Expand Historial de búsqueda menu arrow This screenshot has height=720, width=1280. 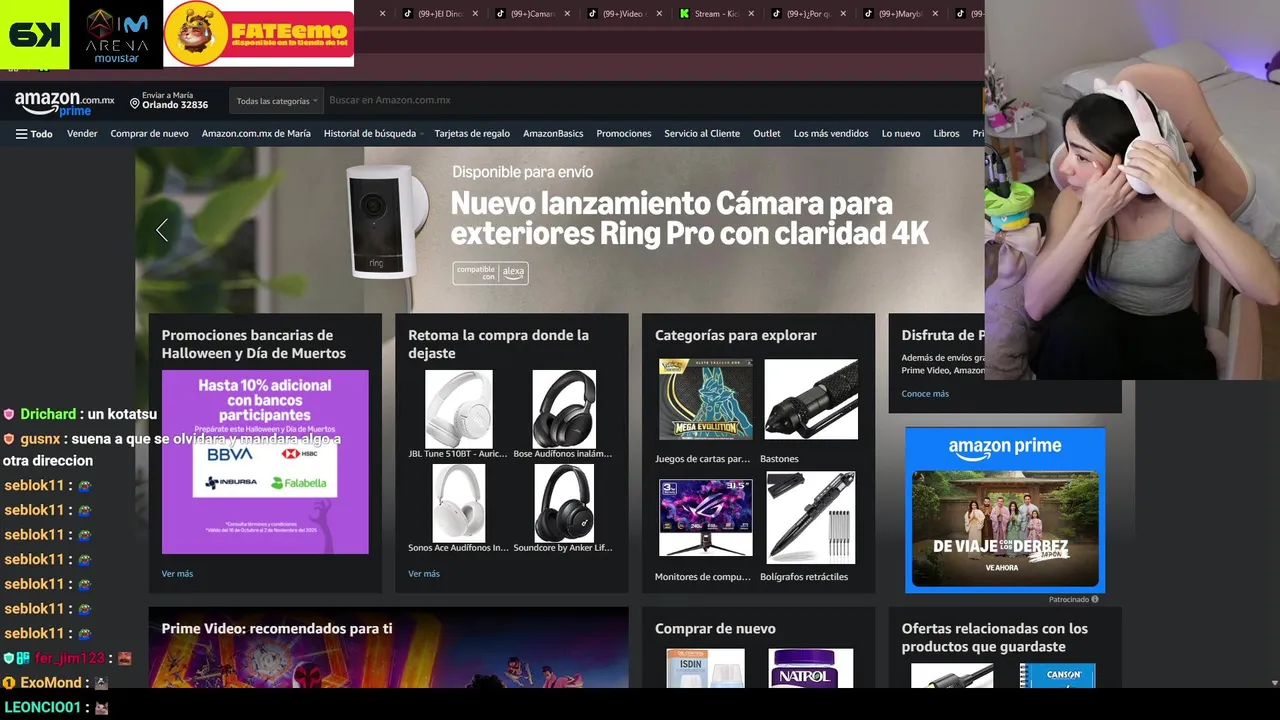(422, 134)
